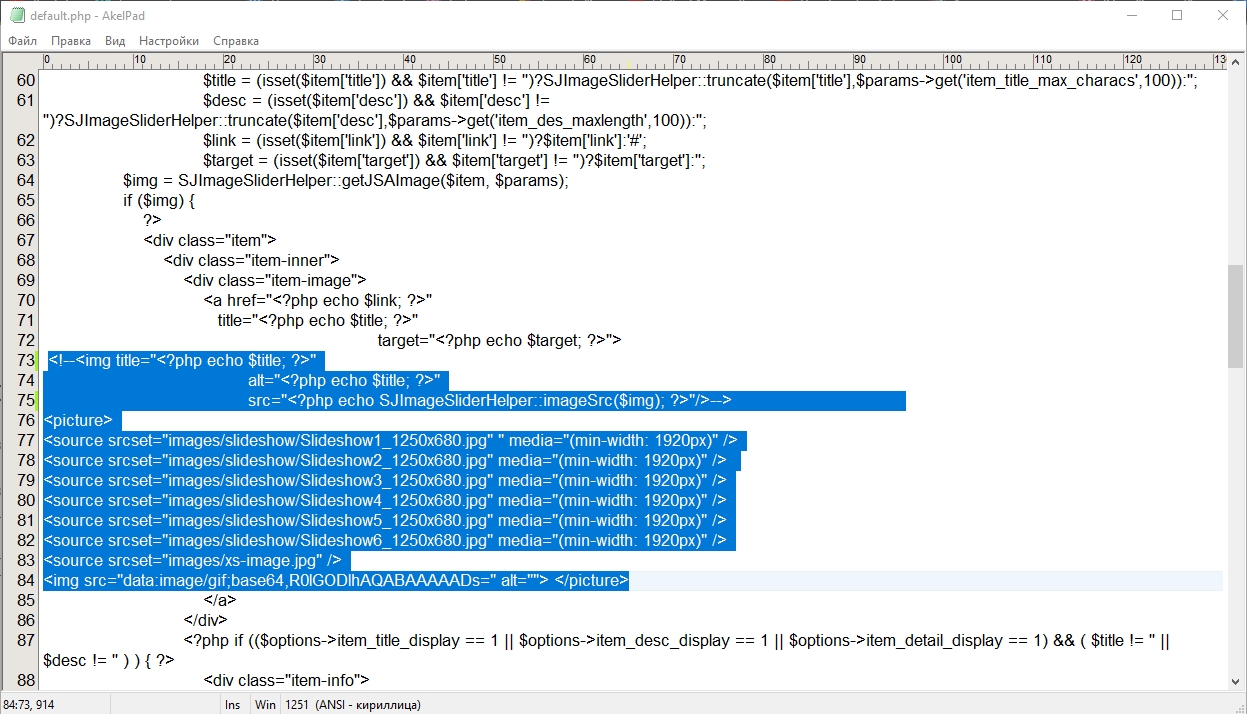Viewport: 1247px width, 714px height.
Task: Close the default.php AkelPad window
Action: point(1223,15)
